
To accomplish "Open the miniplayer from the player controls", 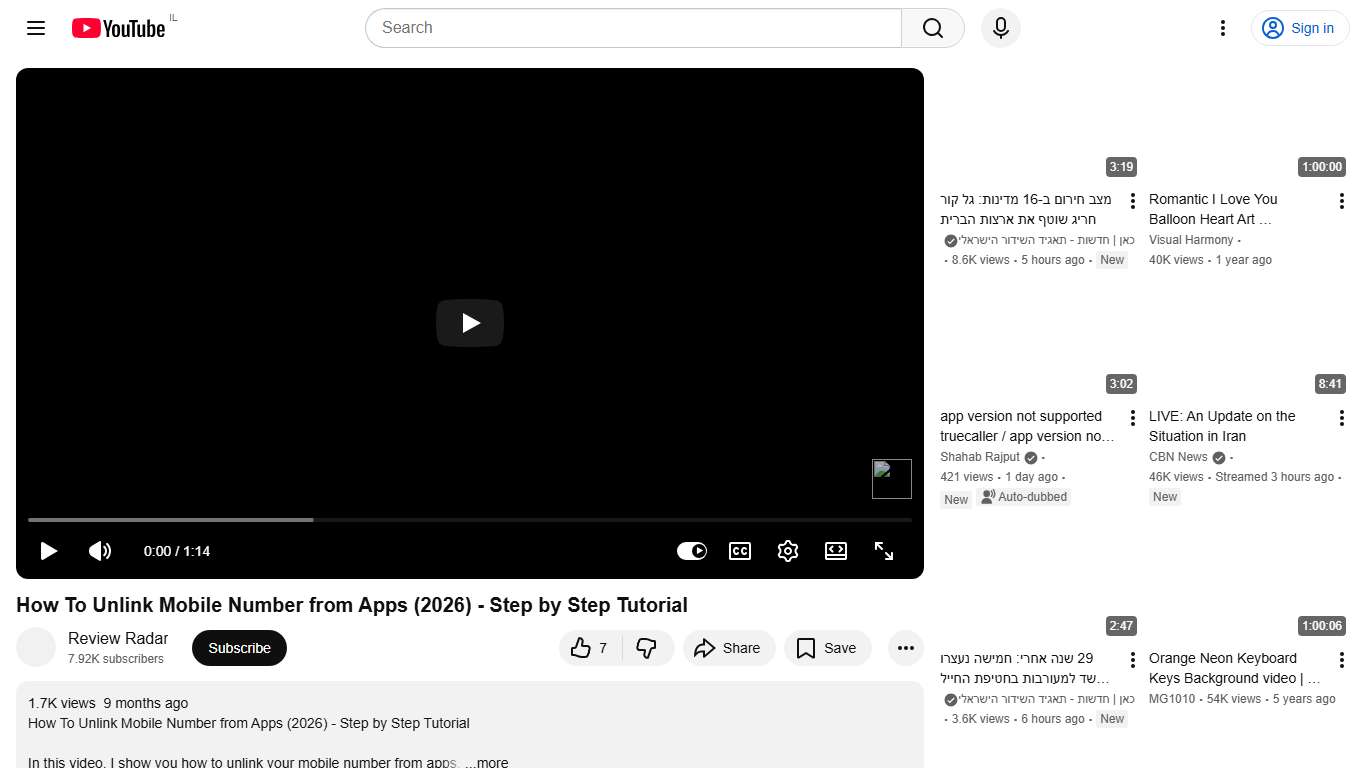I will coord(836,551).
